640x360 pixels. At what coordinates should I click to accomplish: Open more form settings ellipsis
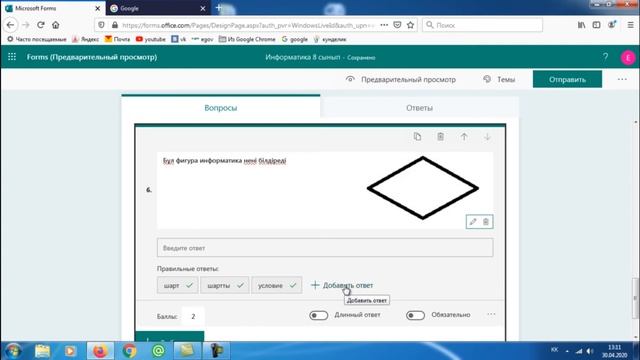point(622,79)
